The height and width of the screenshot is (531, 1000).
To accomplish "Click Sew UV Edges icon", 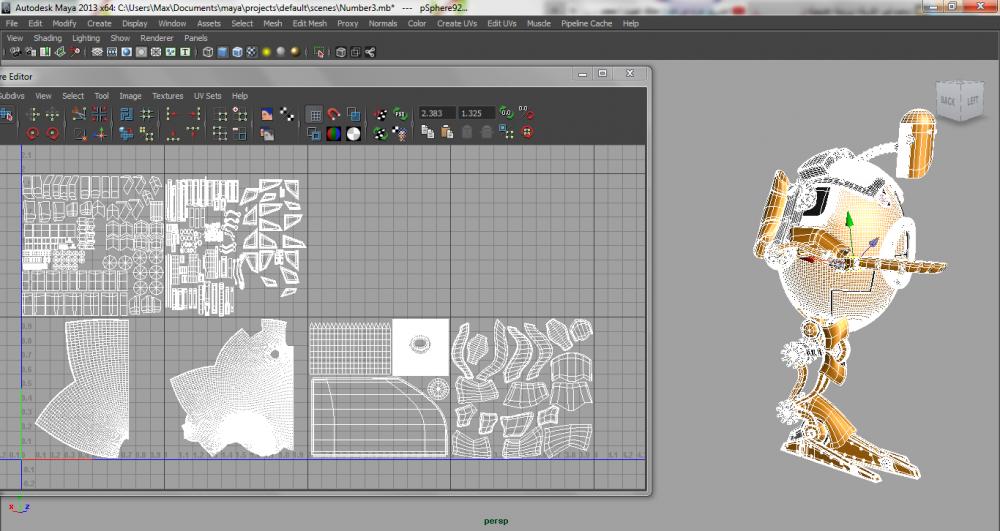I will click(x=79, y=133).
